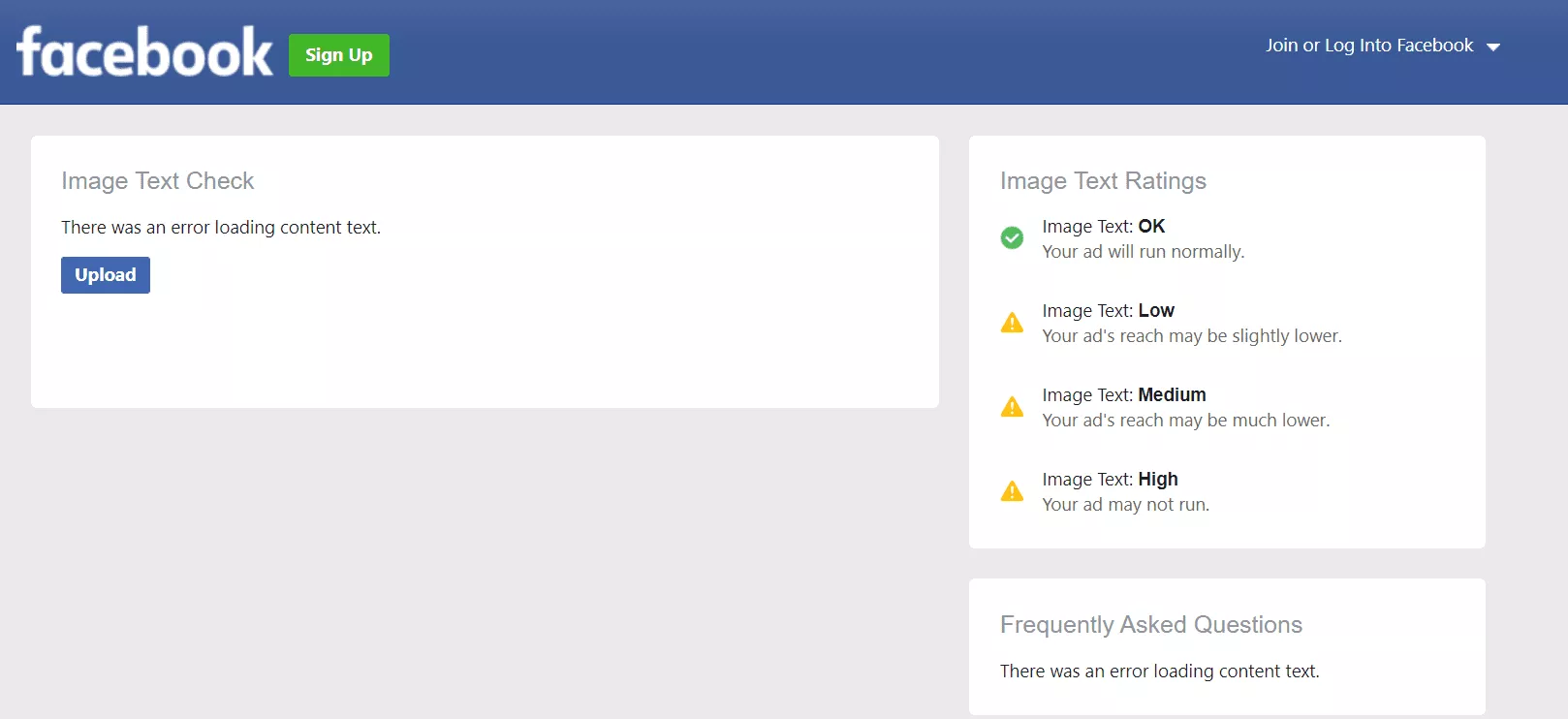
Task: Select the 'Image Text: Medium' label
Action: pos(1123,395)
